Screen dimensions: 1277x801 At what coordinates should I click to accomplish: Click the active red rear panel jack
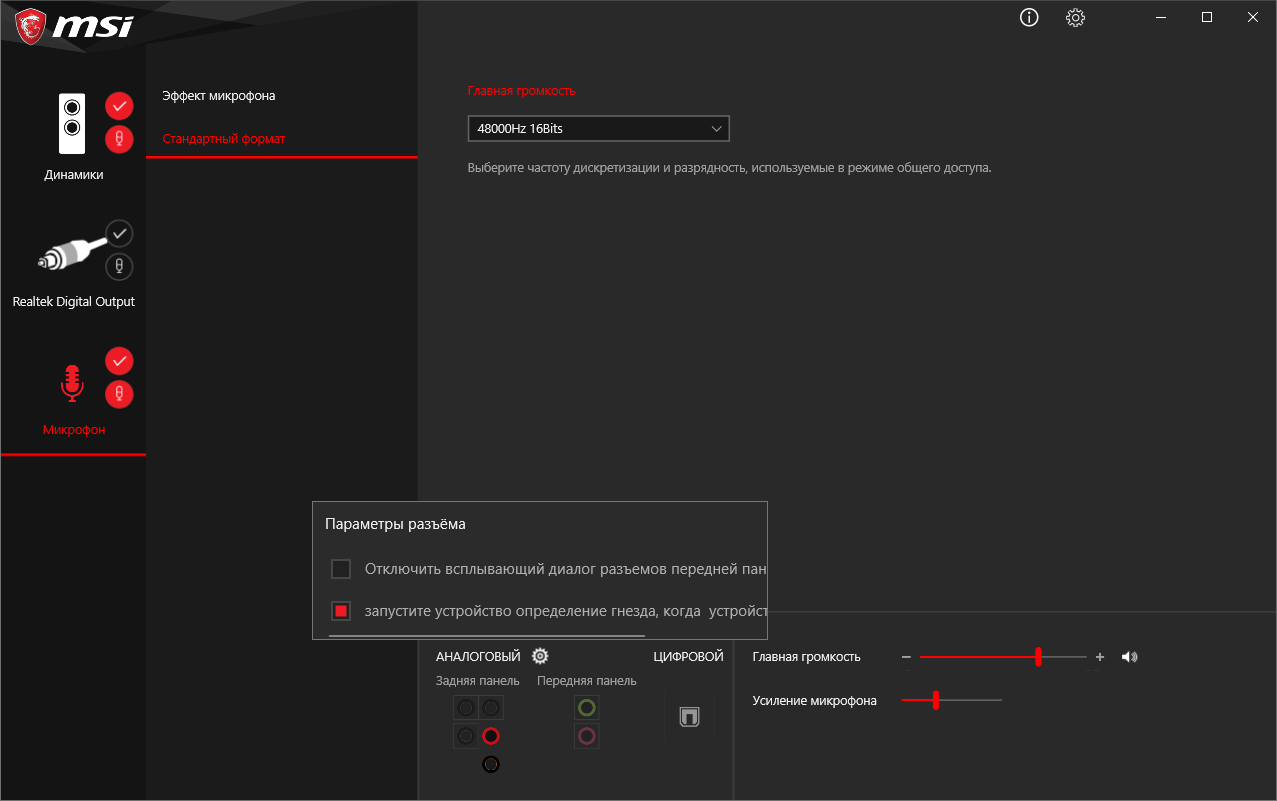490,737
